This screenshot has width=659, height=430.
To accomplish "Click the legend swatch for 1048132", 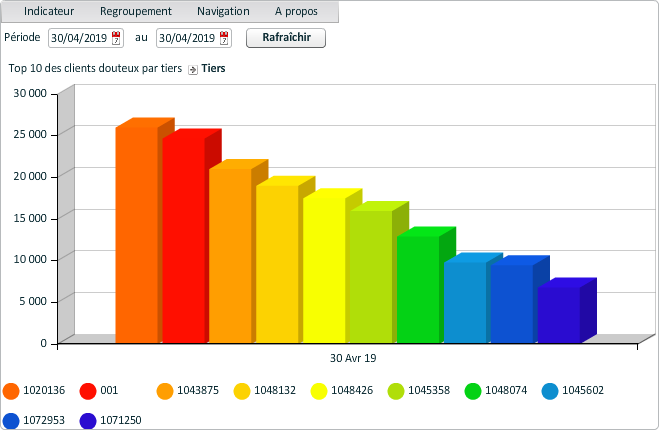I will [x=242, y=391].
